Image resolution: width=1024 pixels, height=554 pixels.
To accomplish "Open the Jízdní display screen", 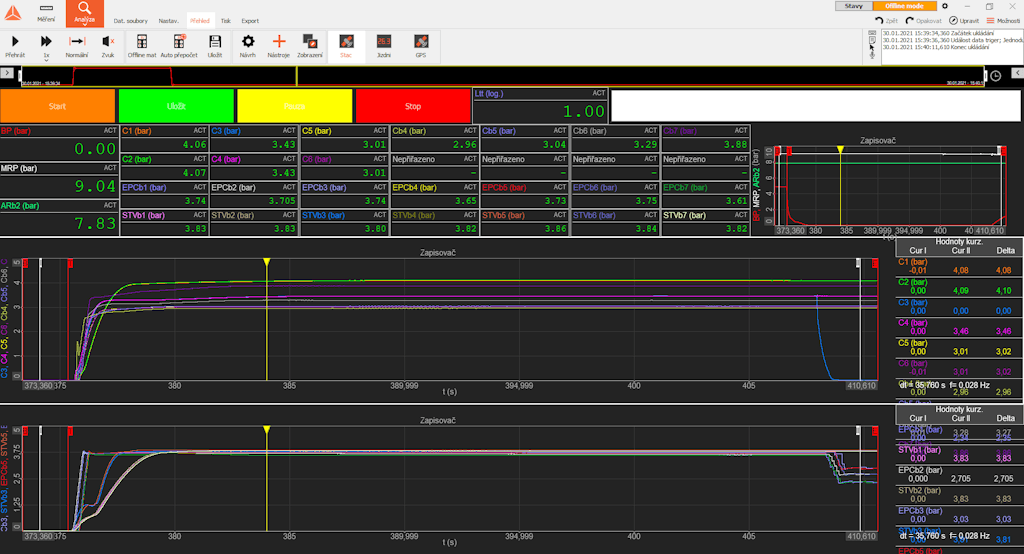I will 384,46.
